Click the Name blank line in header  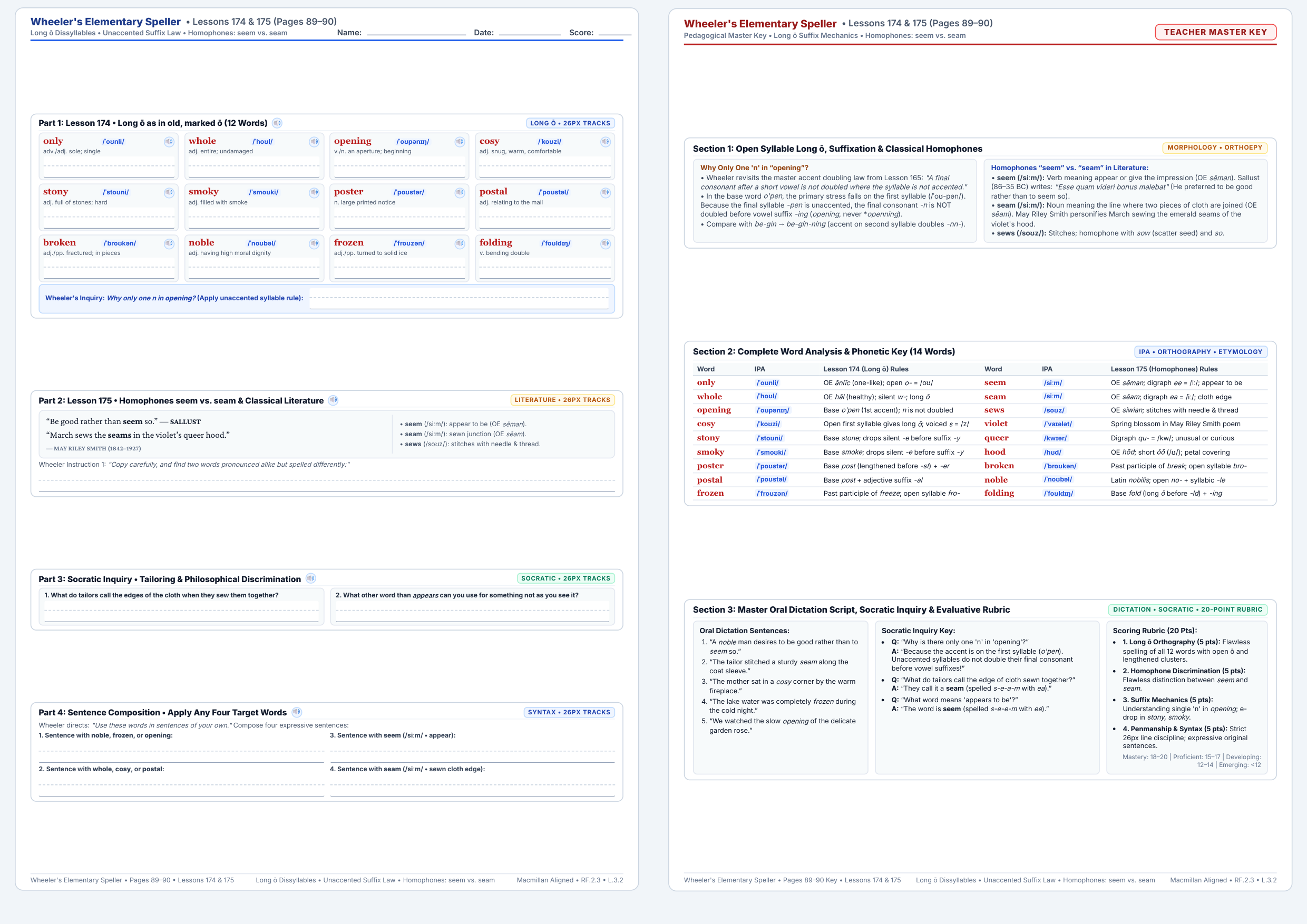pyautogui.click(x=417, y=33)
